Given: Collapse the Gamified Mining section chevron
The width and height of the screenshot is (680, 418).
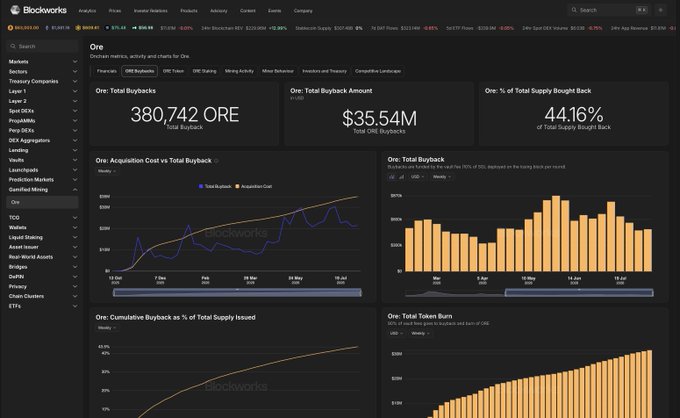Looking at the screenshot, I should point(75,189).
